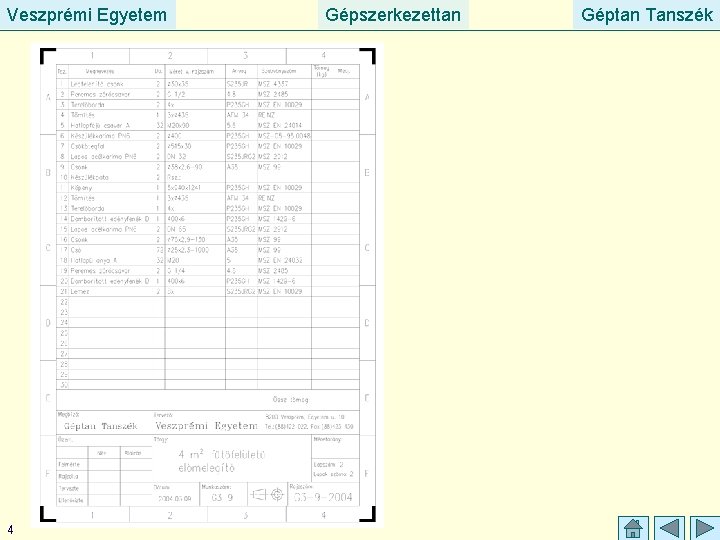The width and height of the screenshot is (720, 540).
Task: Click the Csőkötegfal part name
Action: [87, 146]
